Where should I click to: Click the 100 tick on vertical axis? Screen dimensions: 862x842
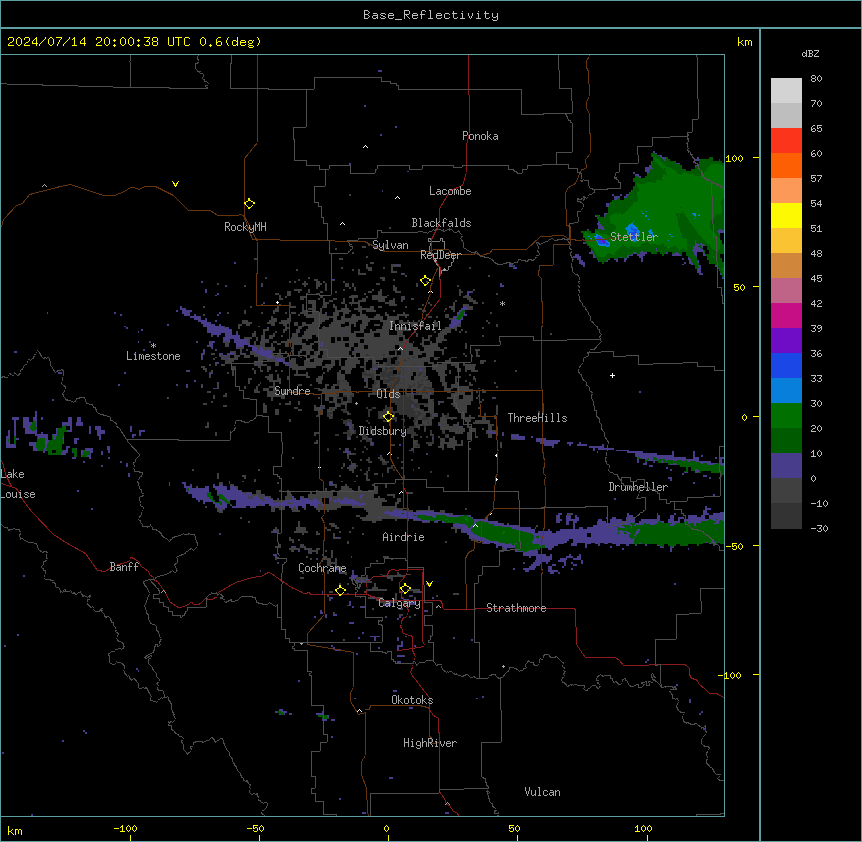(734, 158)
